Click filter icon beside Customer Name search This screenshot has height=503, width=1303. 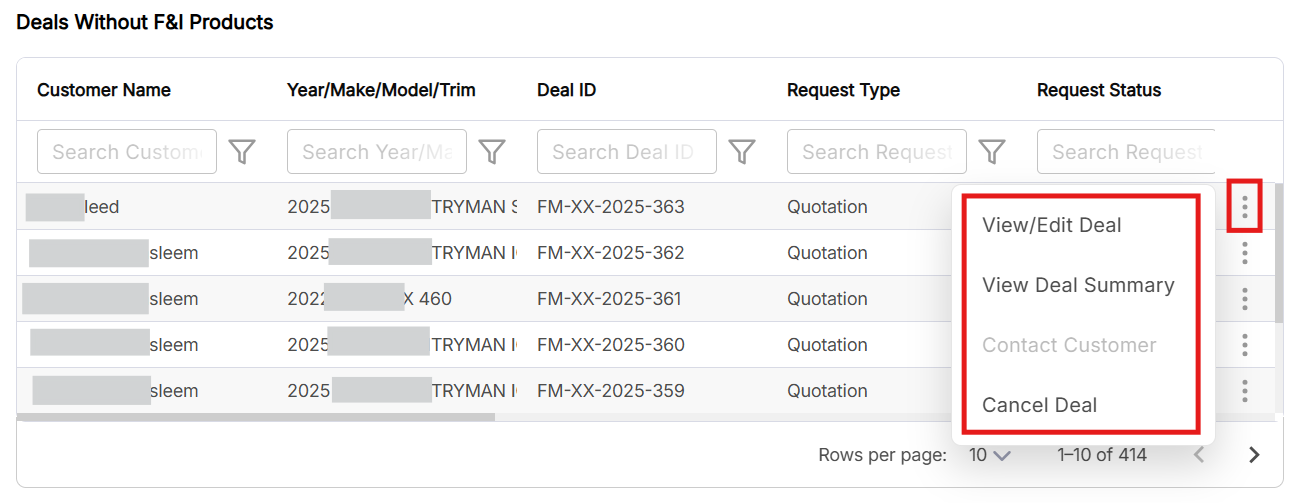coord(242,152)
